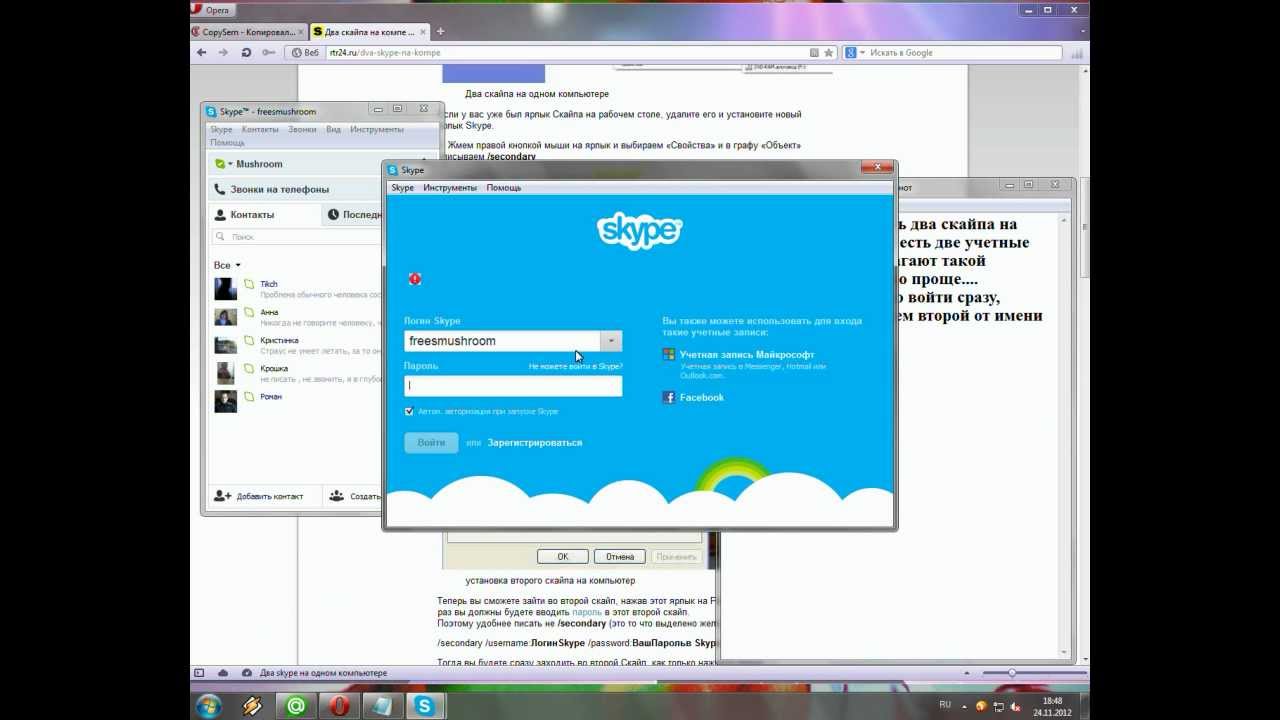Image resolution: width=1280 pixels, height=720 pixels.
Task: Open Звонки menu in main Skype window
Action: click(x=302, y=129)
